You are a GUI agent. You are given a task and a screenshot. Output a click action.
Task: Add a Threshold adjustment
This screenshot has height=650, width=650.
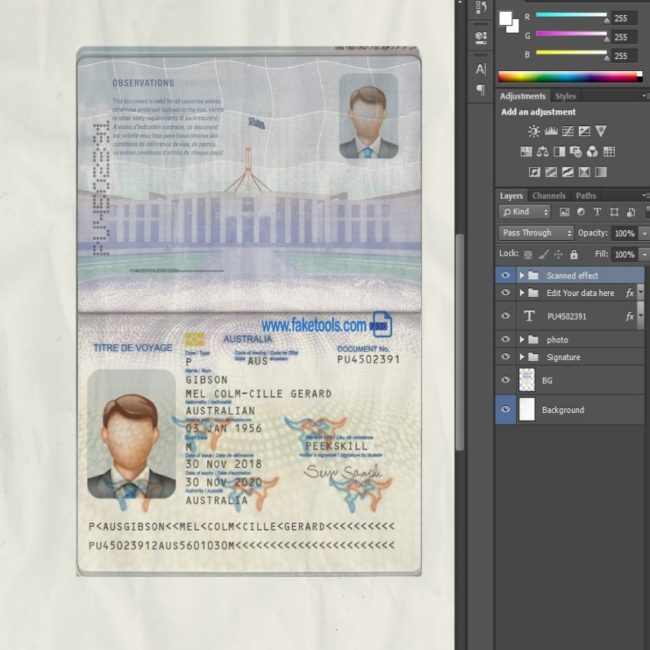click(x=568, y=172)
